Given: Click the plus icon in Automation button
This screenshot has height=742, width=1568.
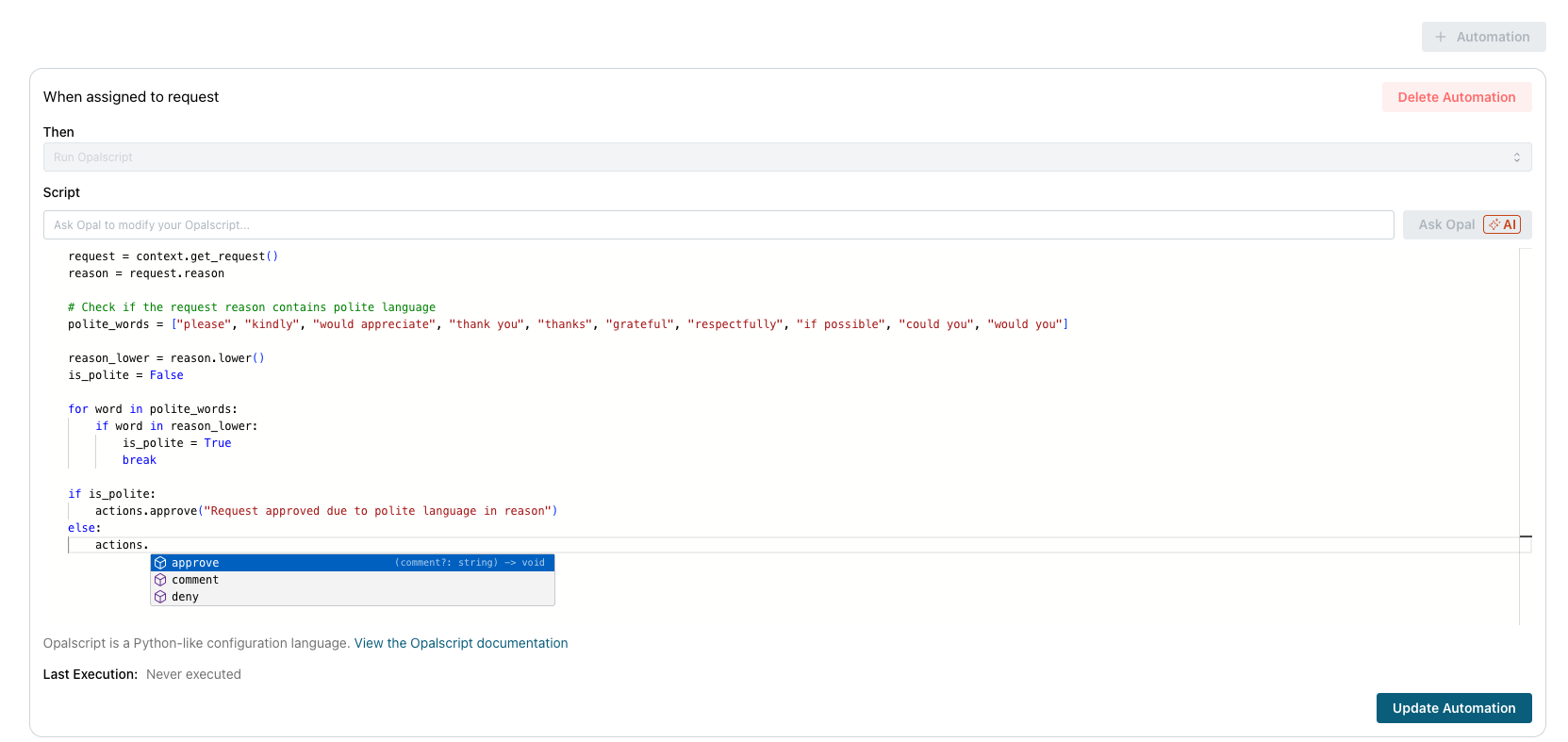Looking at the screenshot, I should pyautogui.click(x=1441, y=37).
